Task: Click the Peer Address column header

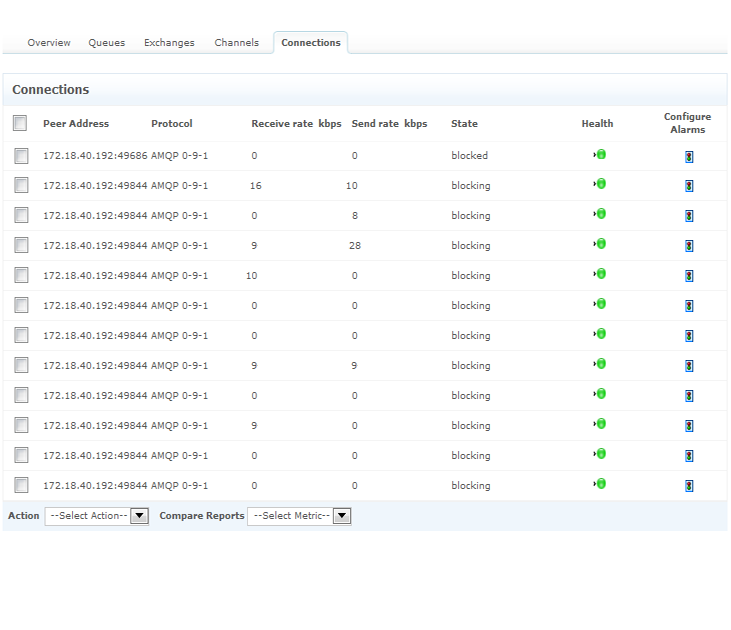Action: point(76,124)
